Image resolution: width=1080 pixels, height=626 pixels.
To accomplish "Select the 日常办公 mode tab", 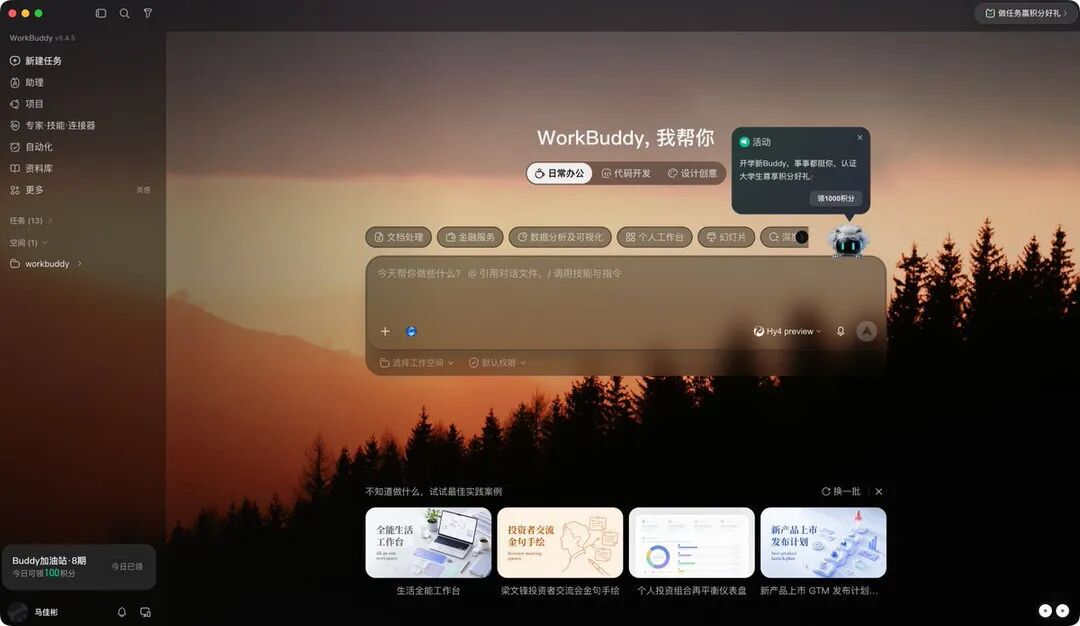I will [x=559, y=174].
